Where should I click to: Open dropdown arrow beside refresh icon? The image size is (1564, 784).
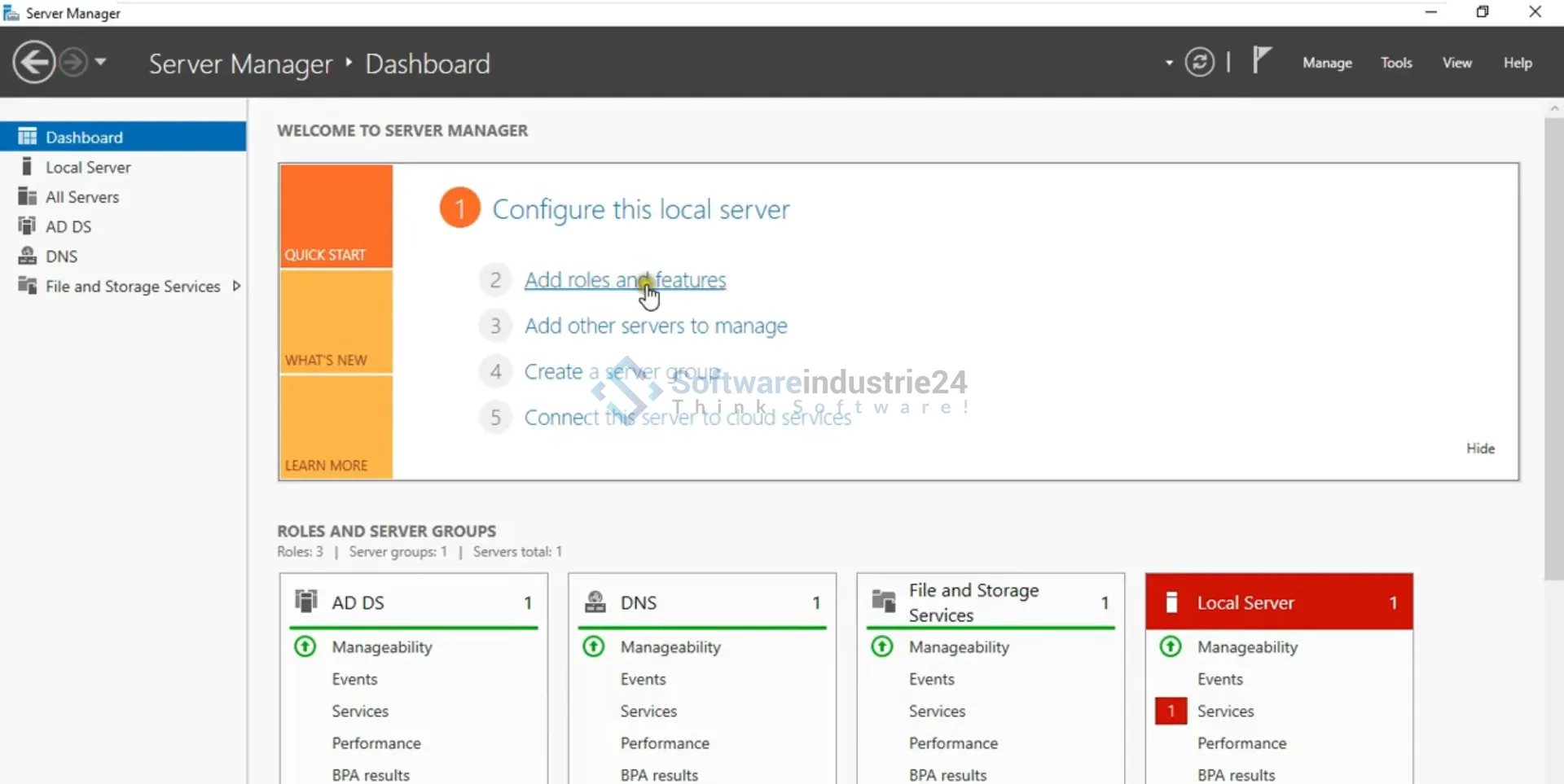coord(1169,63)
